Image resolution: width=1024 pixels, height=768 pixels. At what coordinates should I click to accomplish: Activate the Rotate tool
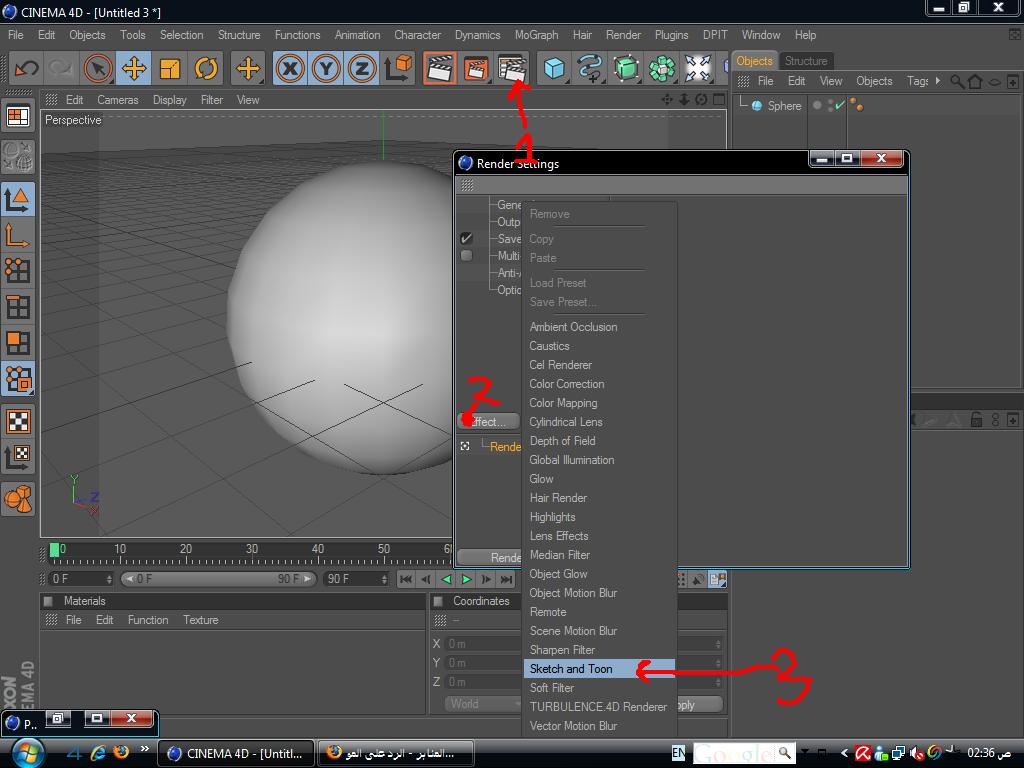click(x=206, y=68)
